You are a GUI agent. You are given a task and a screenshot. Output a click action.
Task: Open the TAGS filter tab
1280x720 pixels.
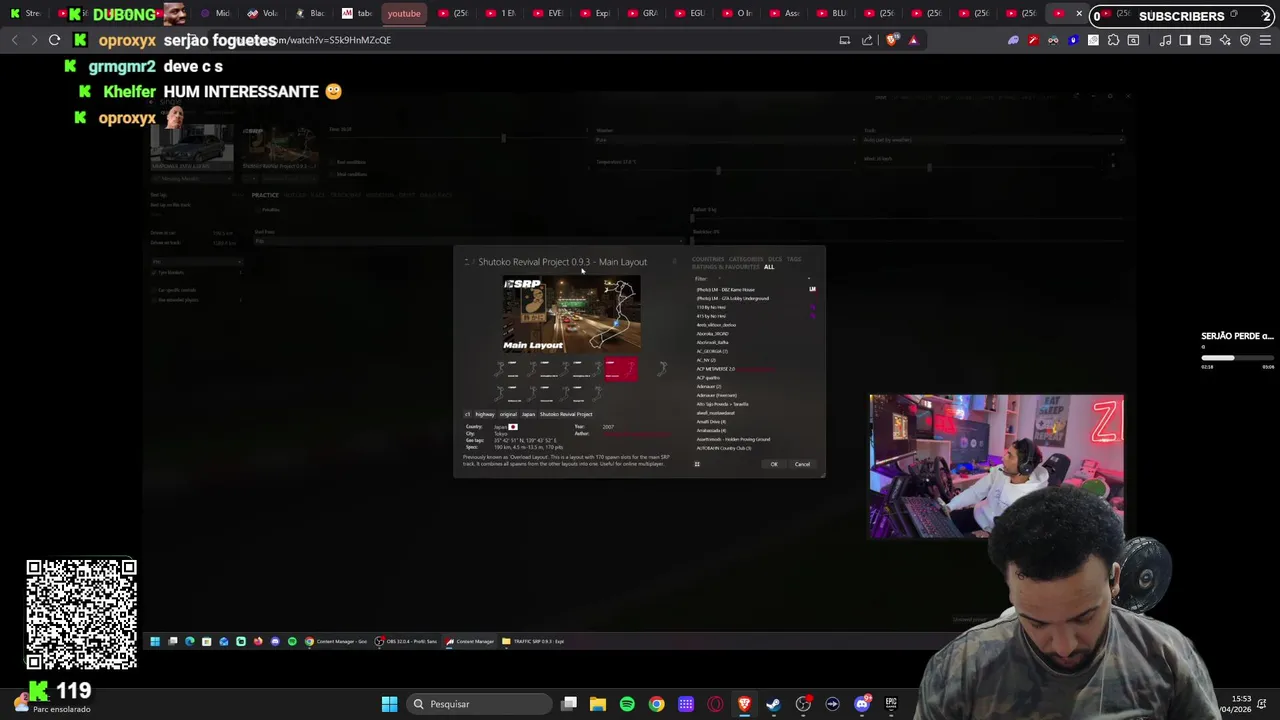794,259
